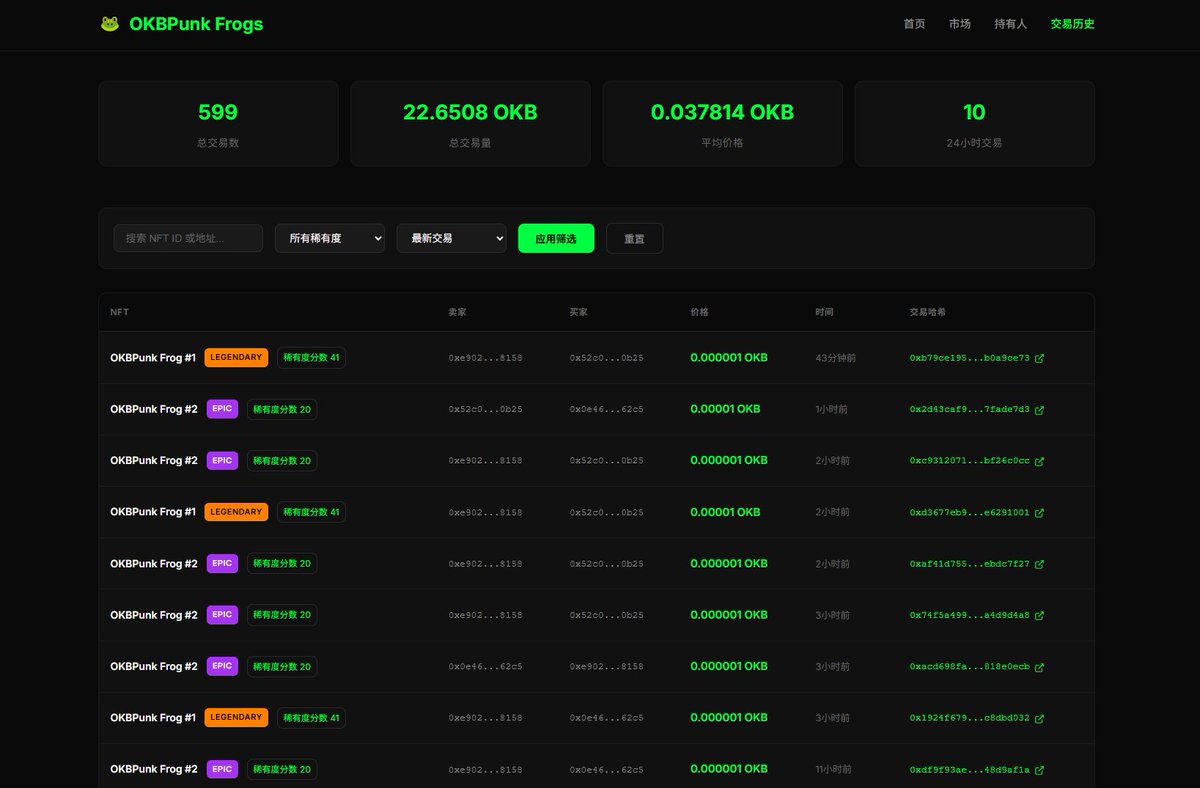Image resolution: width=1200 pixels, height=788 pixels.
Task: Open external link icon for hash 0xaf41d755...ebdc7f27
Action: [1039, 564]
